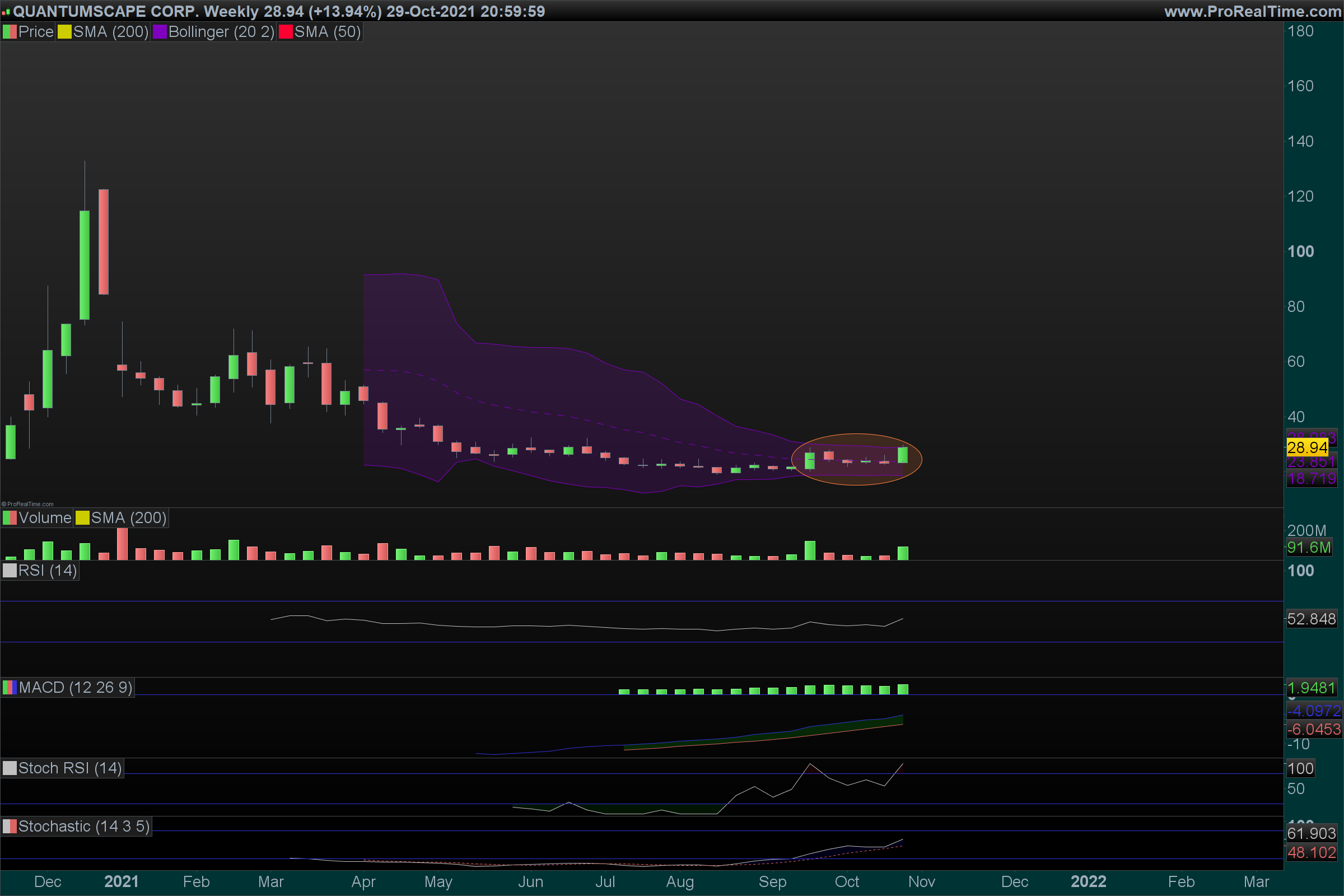Click the RSI (14) indicator icon

pos(10,570)
